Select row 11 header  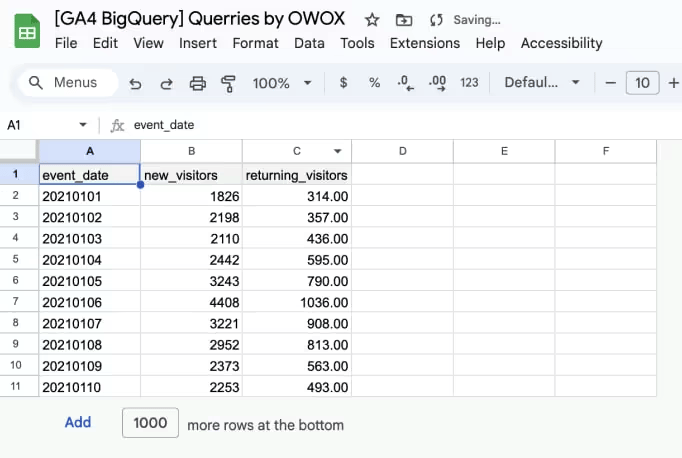(19, 386)
